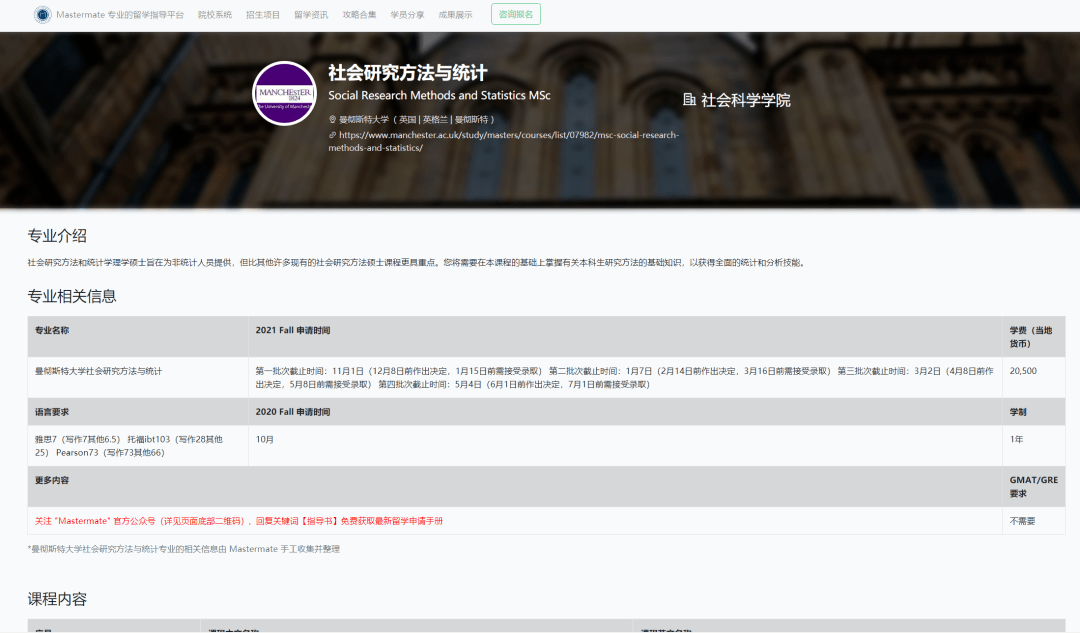Screen dimensions: 1080x633
Task: Click the 专业名称 table header cell
Action: pyautogui.click(x=138, y=337)
